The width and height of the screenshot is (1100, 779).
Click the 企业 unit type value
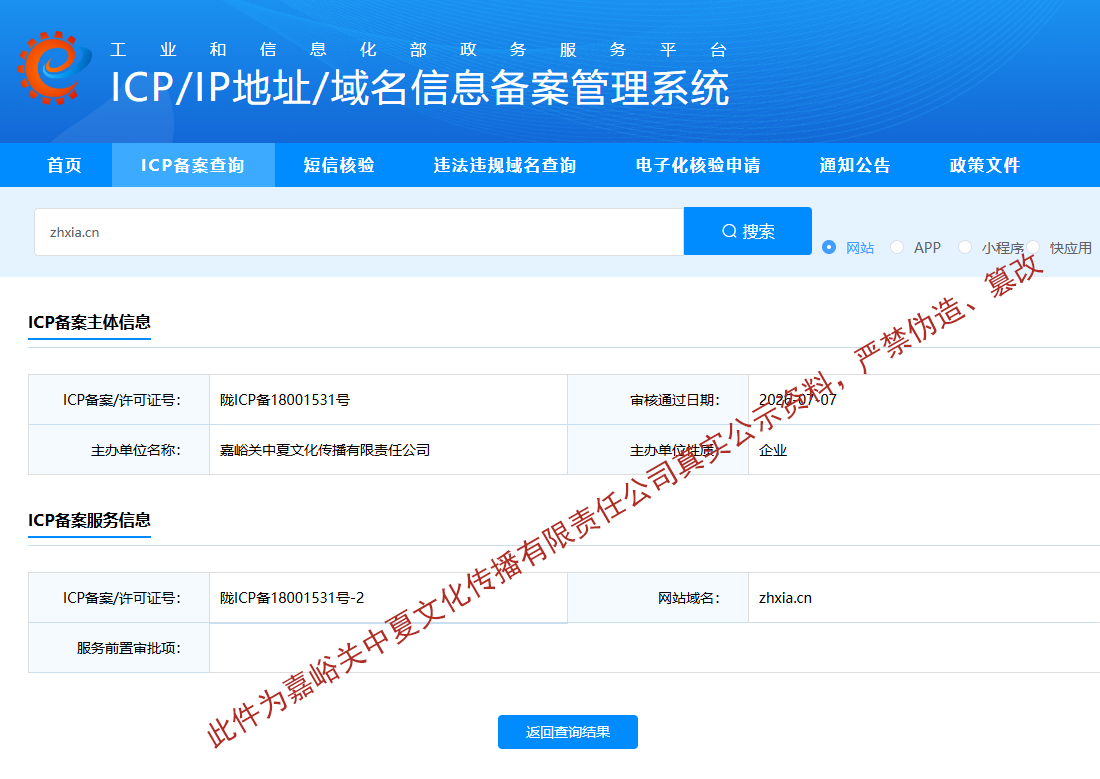coord(773,451)
